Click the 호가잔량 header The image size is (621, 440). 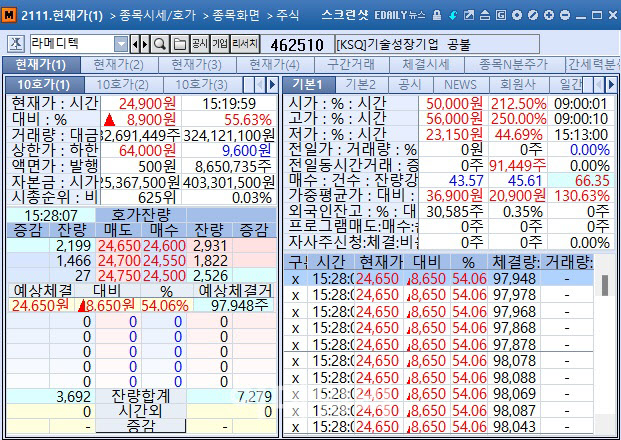click(x=141, y=215)
